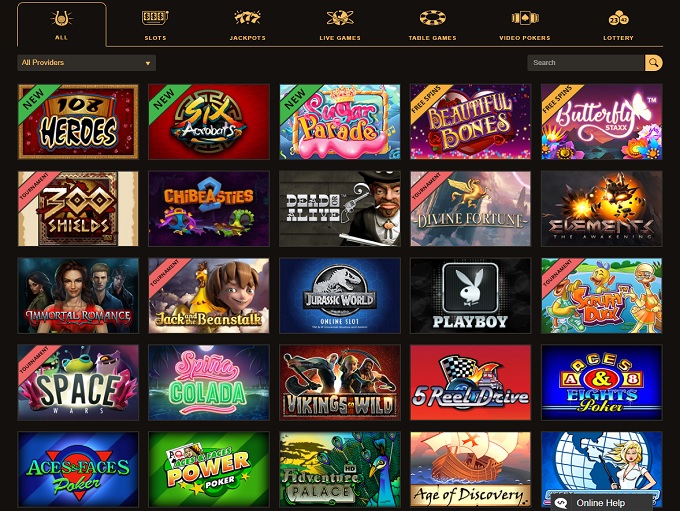Screen dimensions: 680x511
Task: Open the Online Help chat widget
Action: 602,502
